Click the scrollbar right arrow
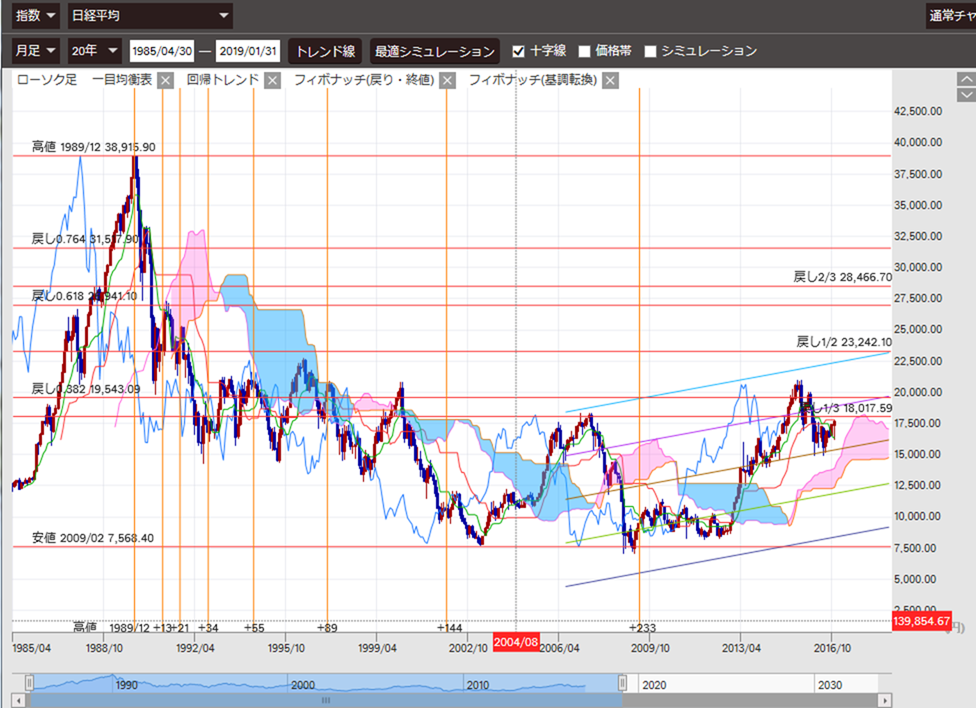 [x=884, y=701]
